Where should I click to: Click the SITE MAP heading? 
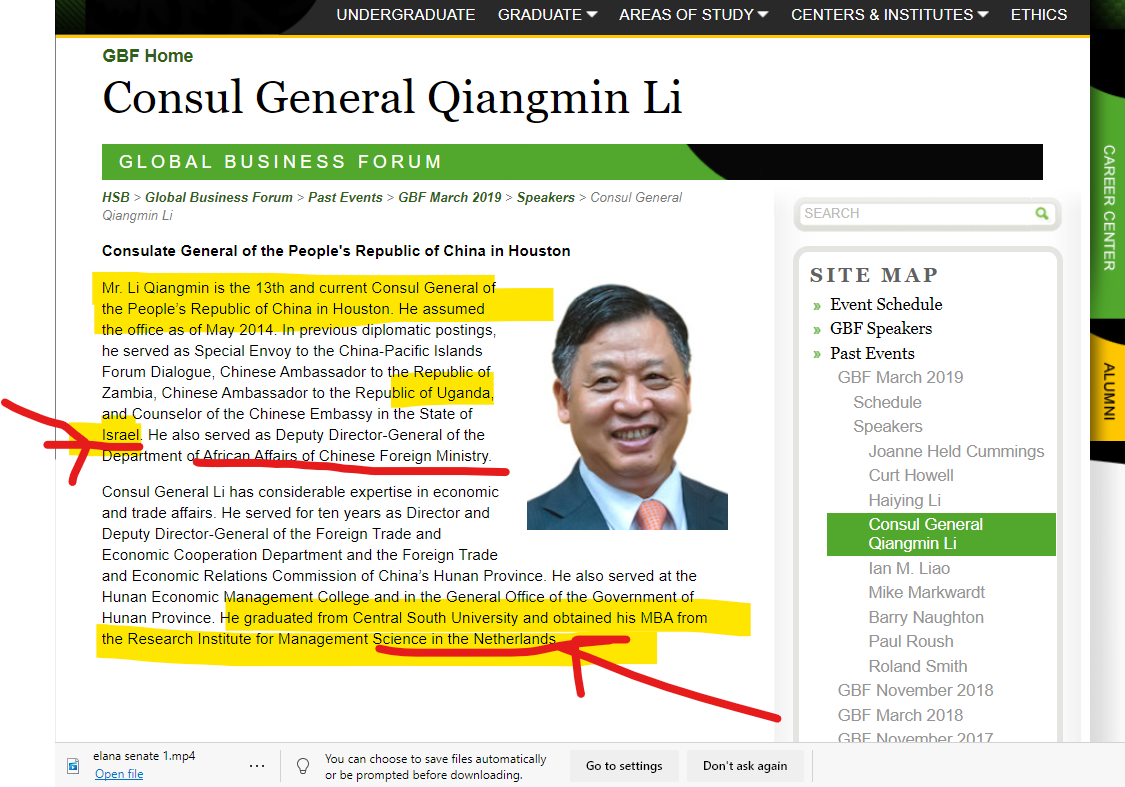point(874,275)
